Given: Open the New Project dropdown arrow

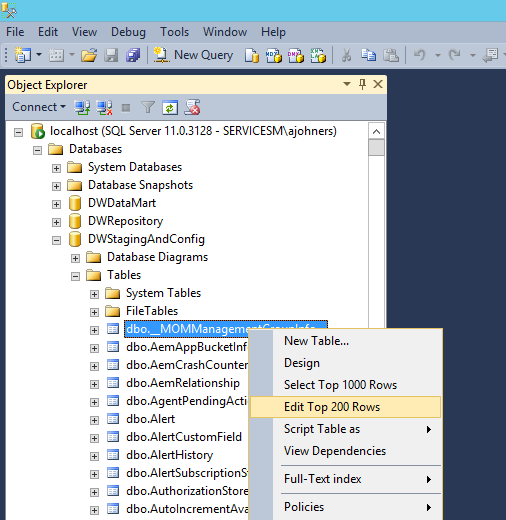Looking at the screenshot, I should [x=39, y=54].
